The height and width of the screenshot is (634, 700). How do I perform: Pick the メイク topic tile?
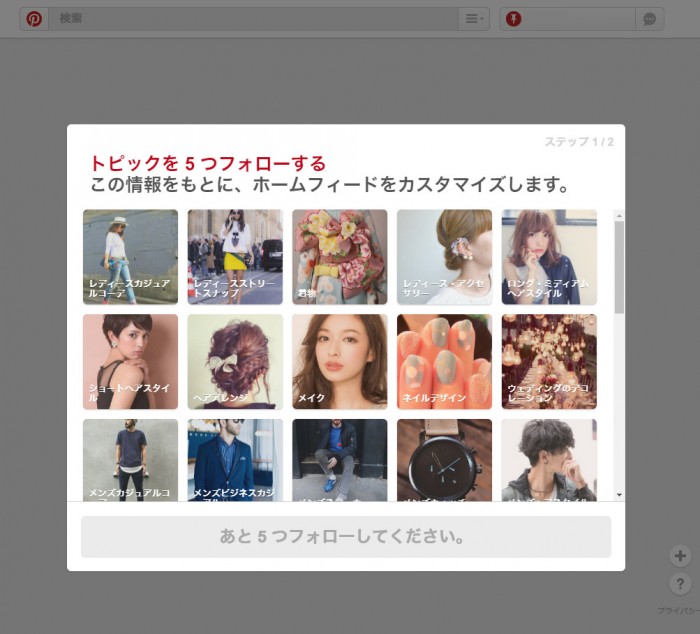tap(340, 362)
